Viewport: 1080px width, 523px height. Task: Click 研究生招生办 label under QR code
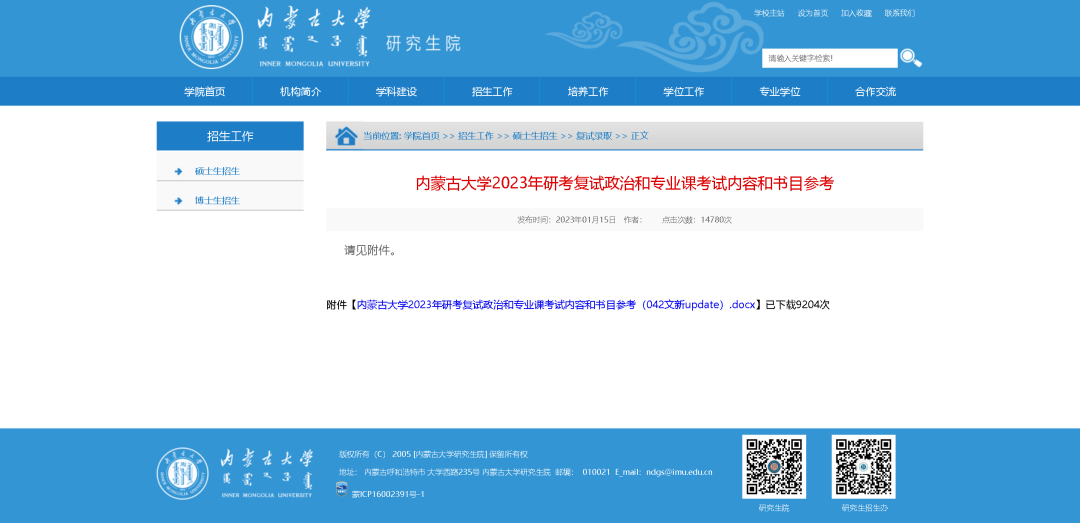click(864, 508)
